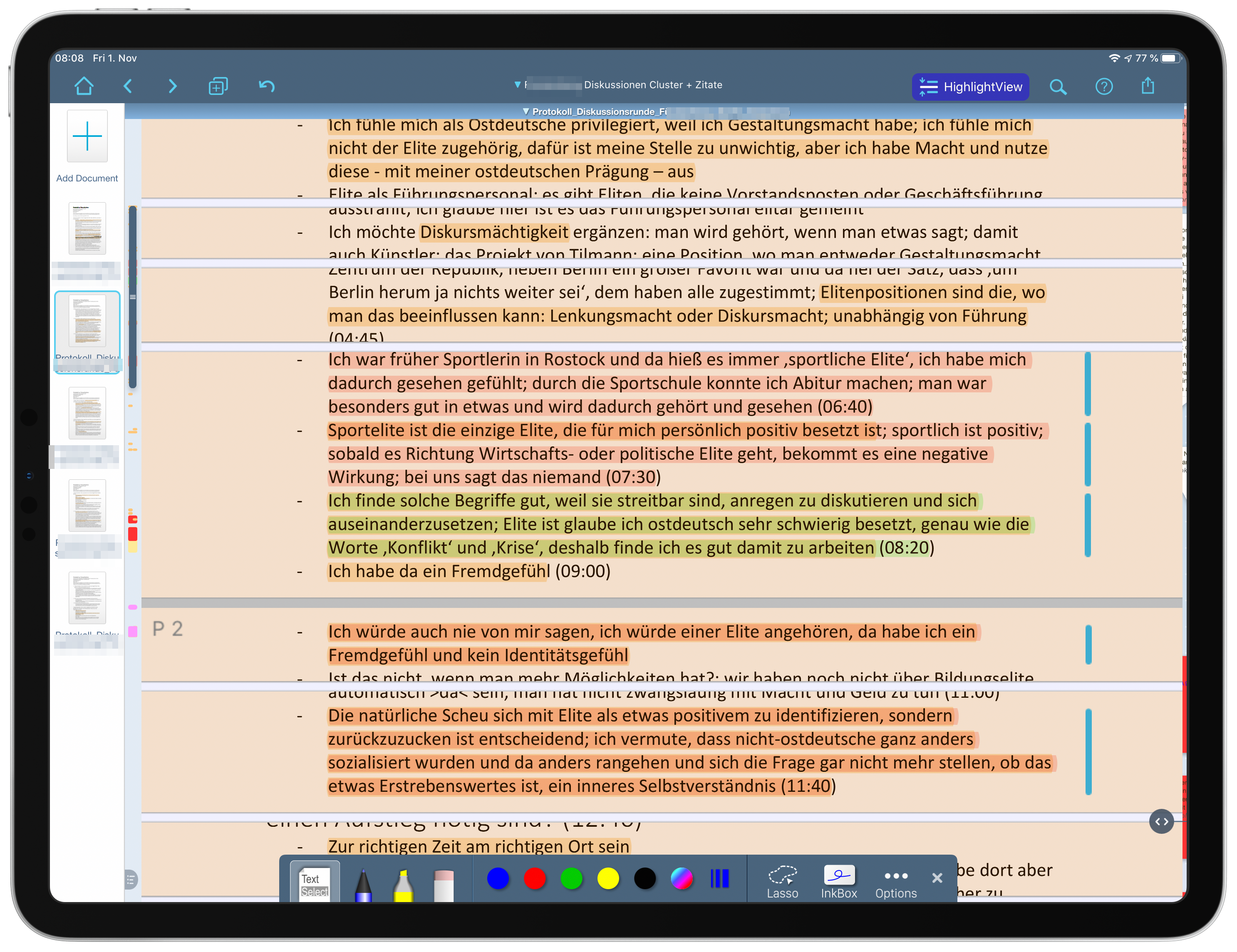Open the InkBox
Viewport: 1237px width, 952px height.
[839, 882]
